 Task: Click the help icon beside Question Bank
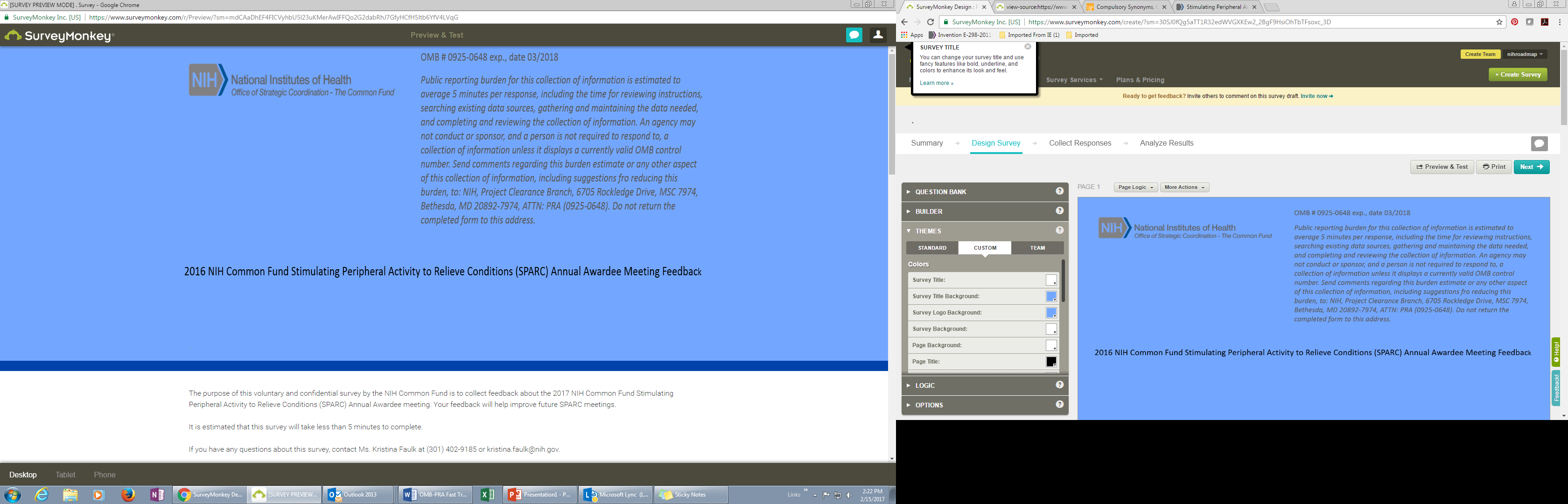pyautogui.click(x=1059, y=191)
